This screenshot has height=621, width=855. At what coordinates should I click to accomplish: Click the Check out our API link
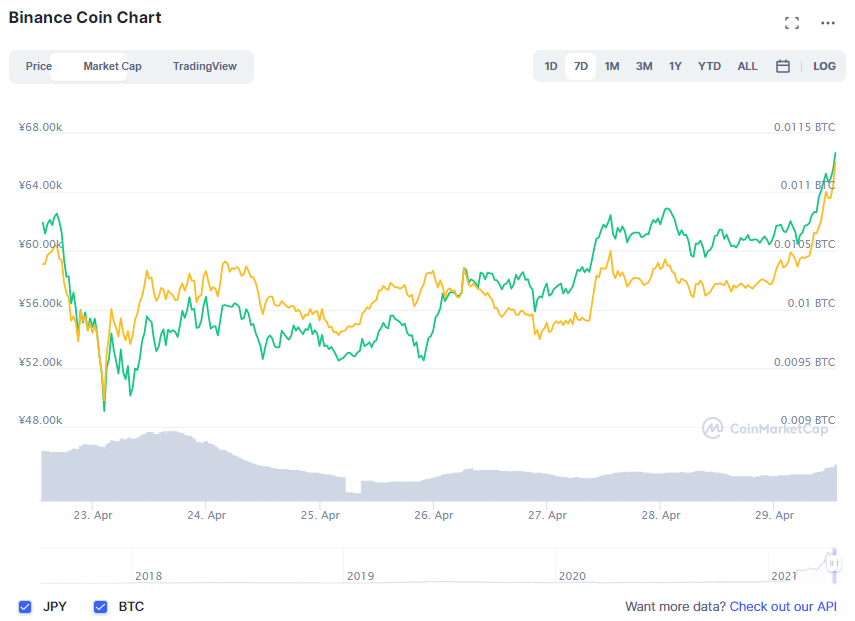tap(783, 606)
